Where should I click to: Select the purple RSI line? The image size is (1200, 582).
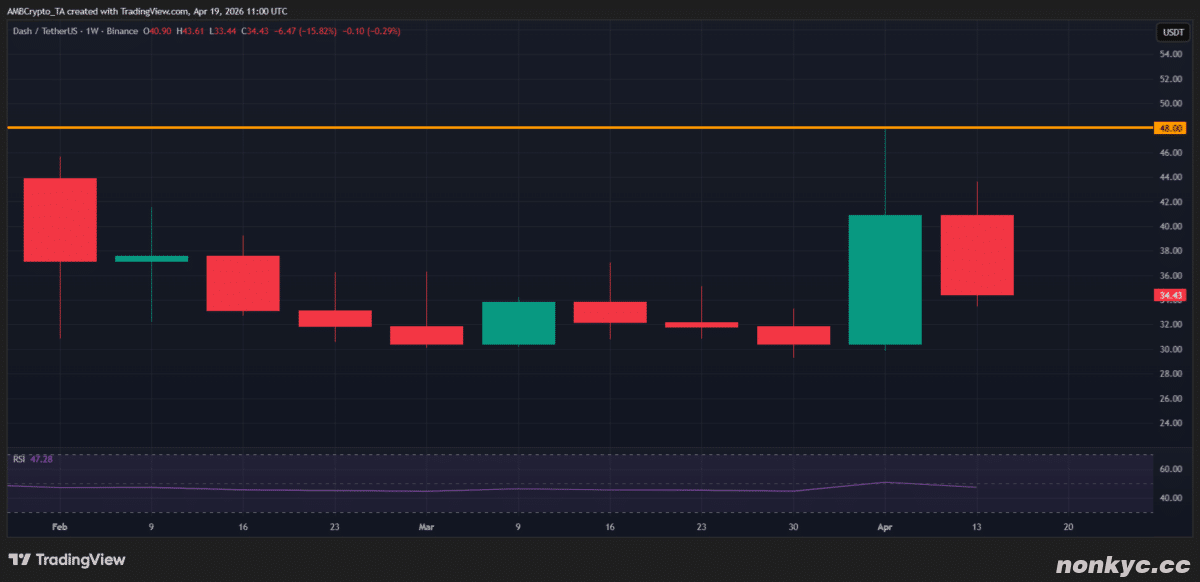500,489
